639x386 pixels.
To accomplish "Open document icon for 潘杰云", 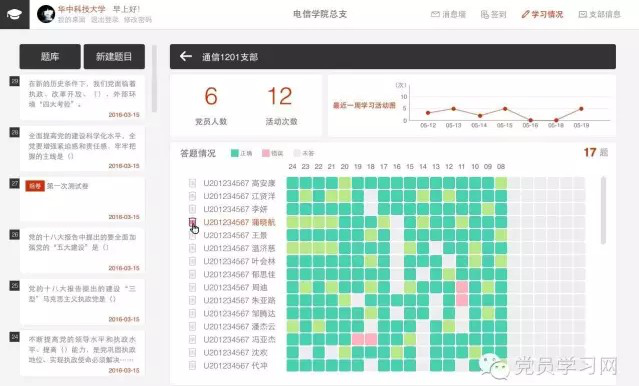I will (192, 326).
